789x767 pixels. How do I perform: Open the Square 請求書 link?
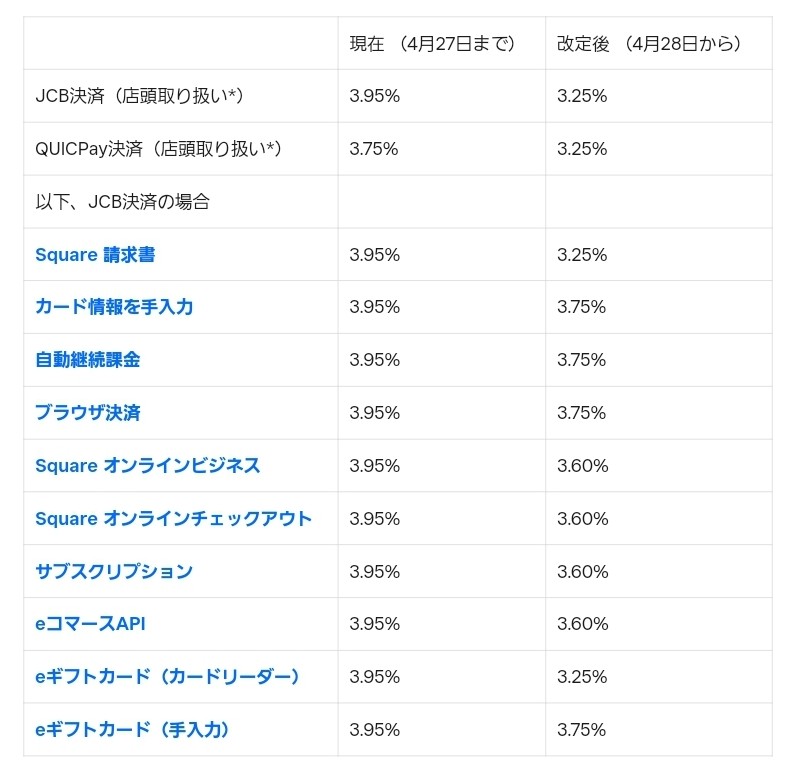coord(95,255)
